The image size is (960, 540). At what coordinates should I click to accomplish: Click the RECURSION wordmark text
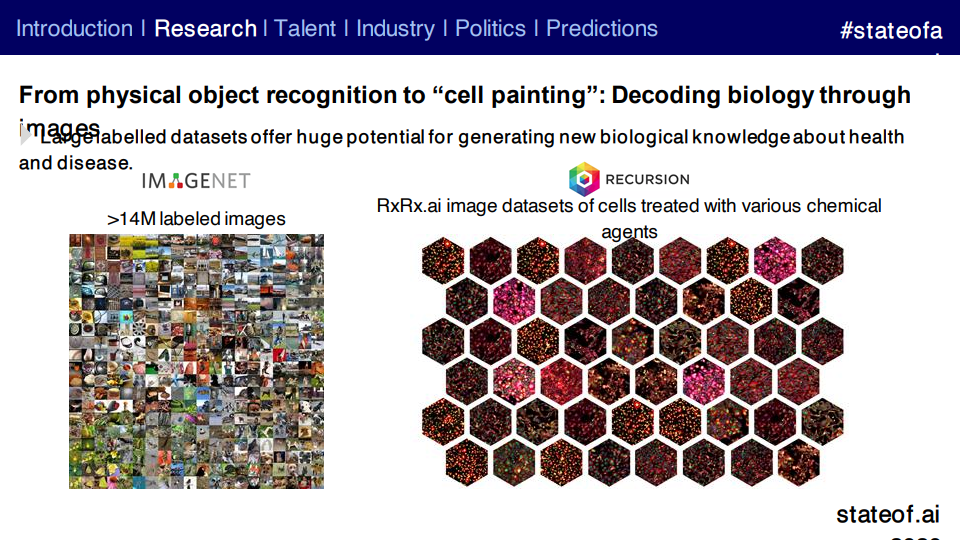647,179
